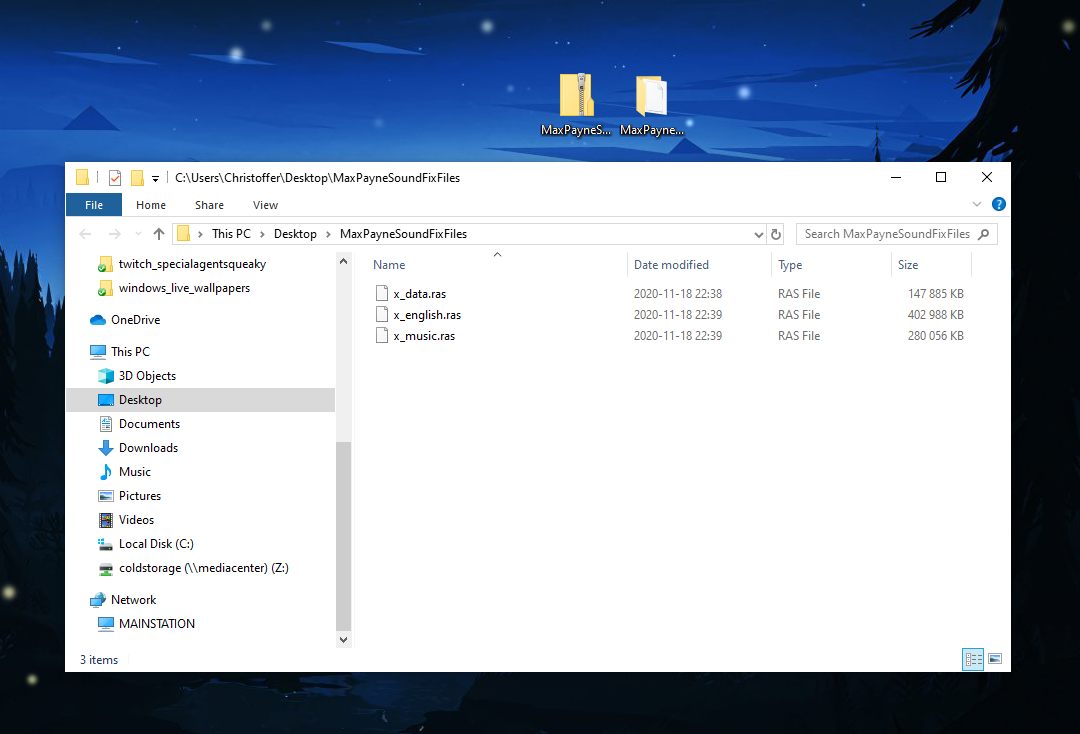Expand the ribbon with the chevron arrow

point(977,204)
